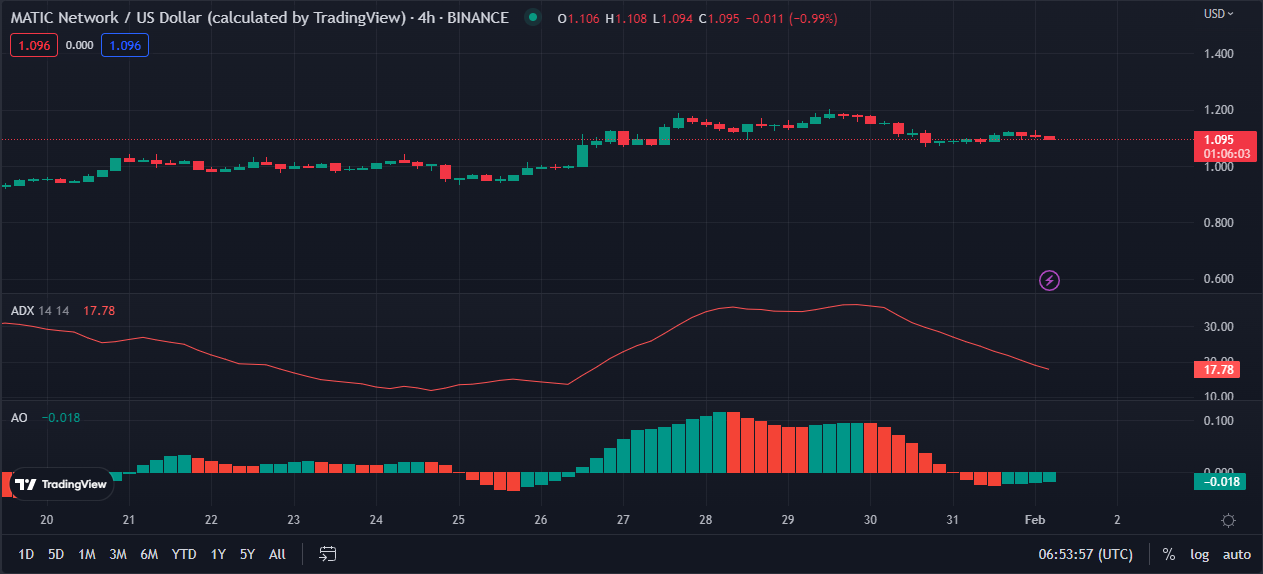
Task: Toggle auto scale mode
Action: coord(1237,554)
